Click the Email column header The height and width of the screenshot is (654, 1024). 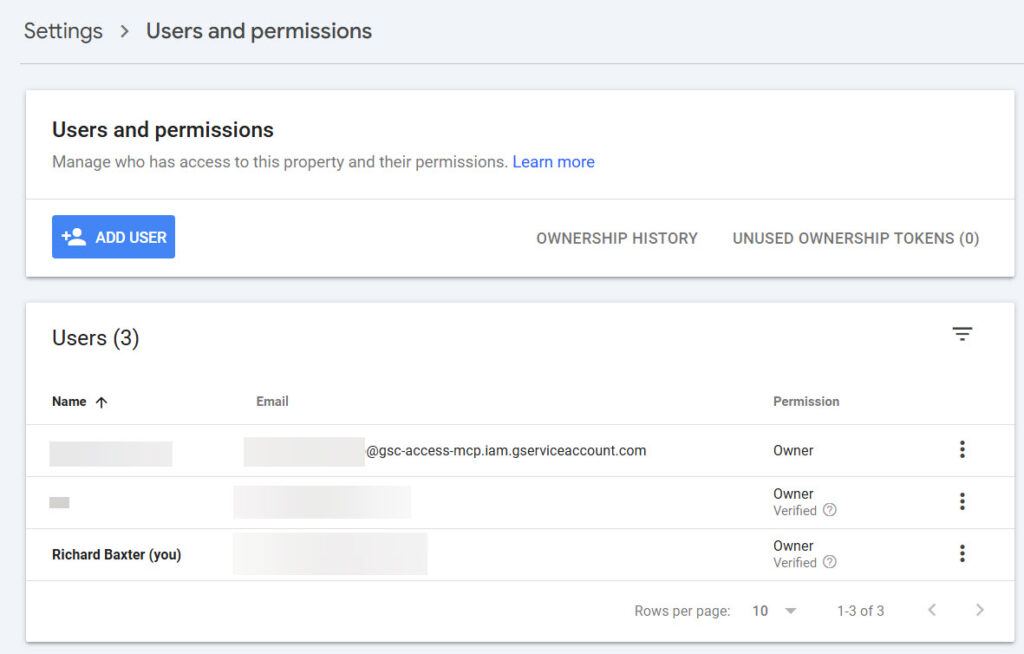coord(272,401)
